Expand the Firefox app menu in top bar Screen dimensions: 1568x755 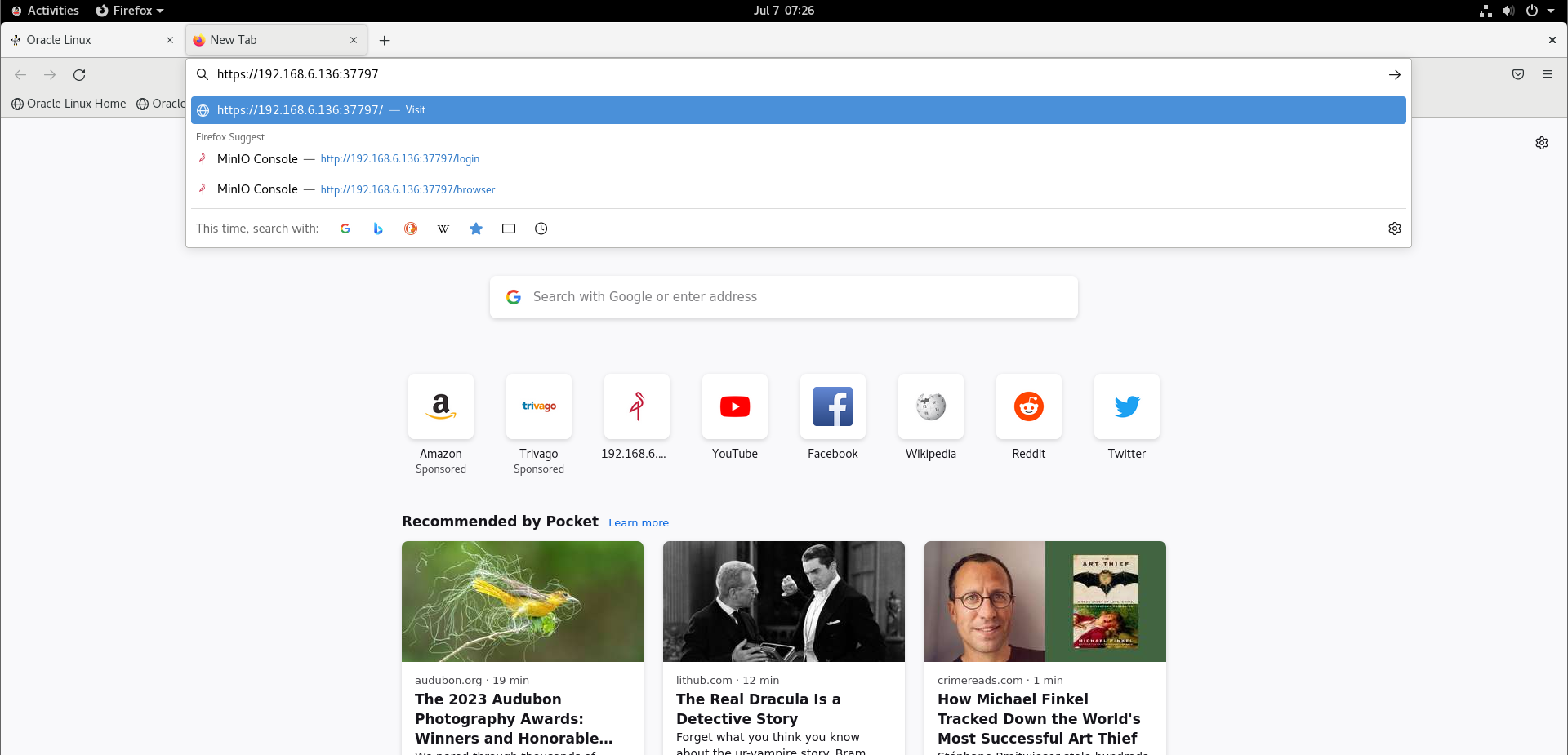point(130,11)
